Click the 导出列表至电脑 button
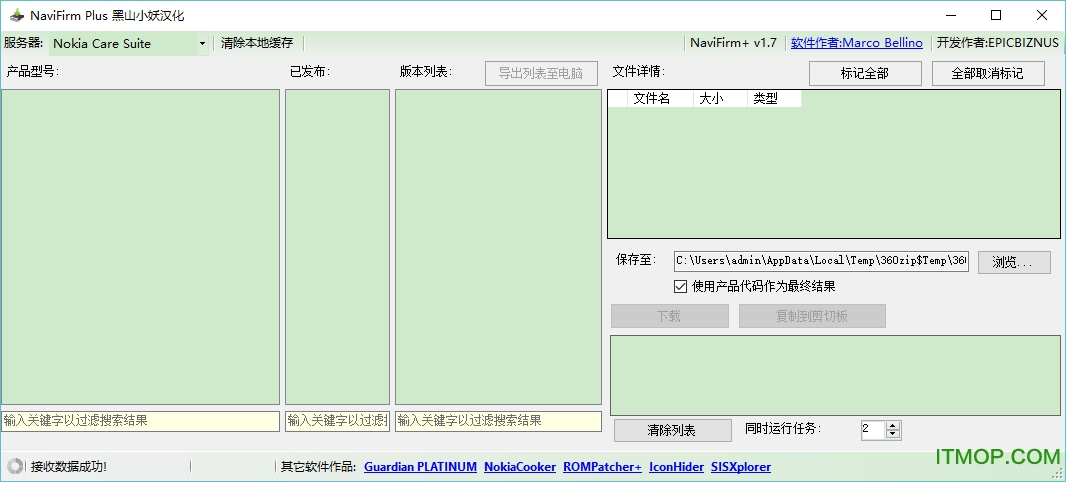The width and height of the screenshot is (1066, 482). point(541,73)
